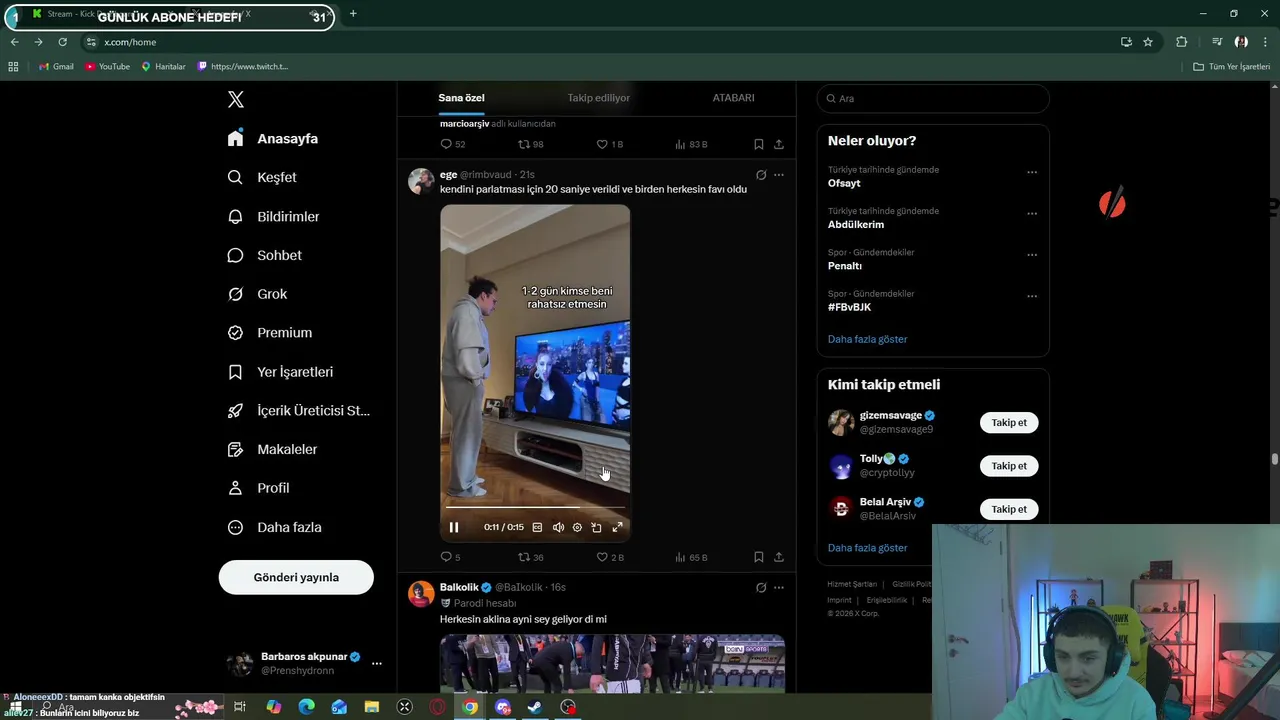Open YouTube bookmark

coord(107,67)
